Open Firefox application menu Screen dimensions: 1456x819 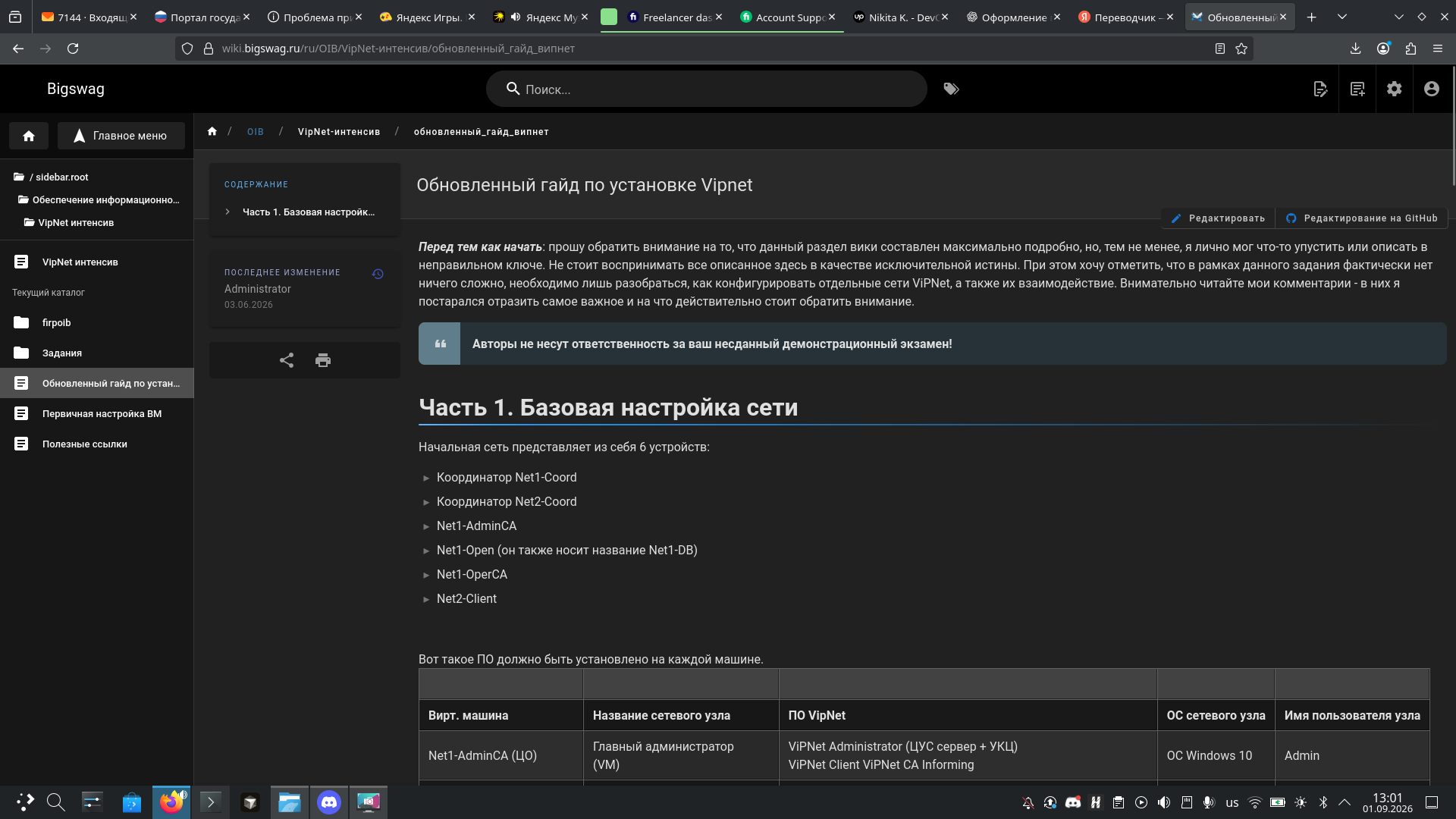point(1438,49)
